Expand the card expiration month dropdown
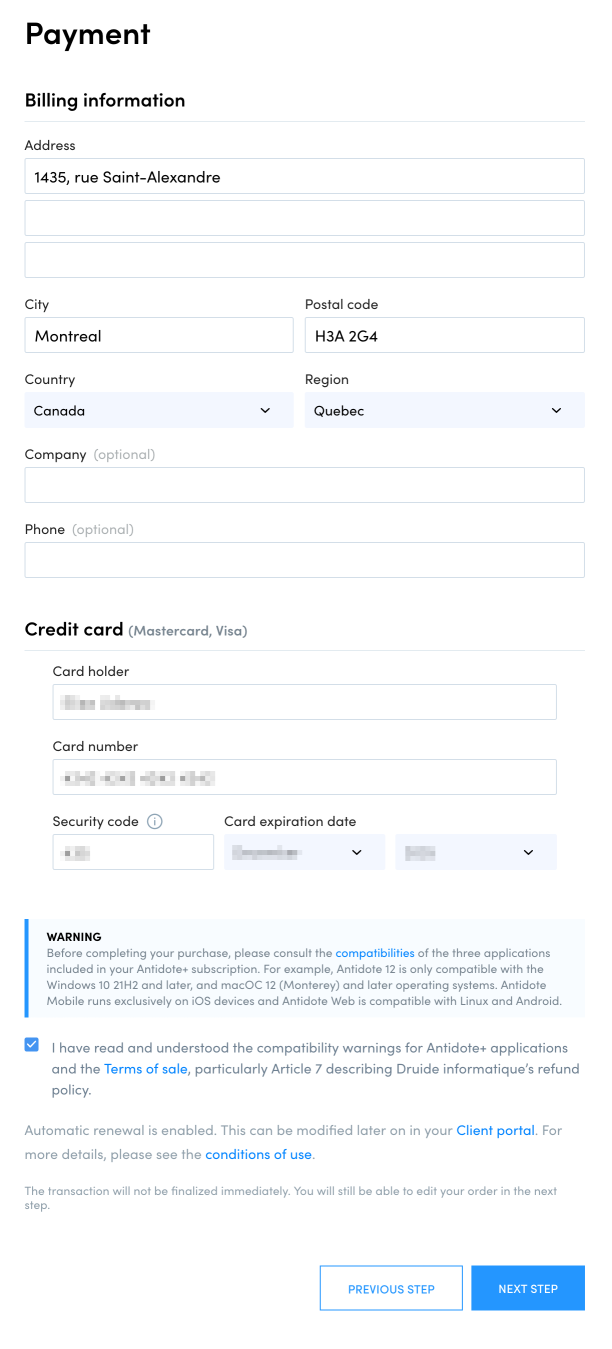The image size is (612, 1349). coord(304,851)
